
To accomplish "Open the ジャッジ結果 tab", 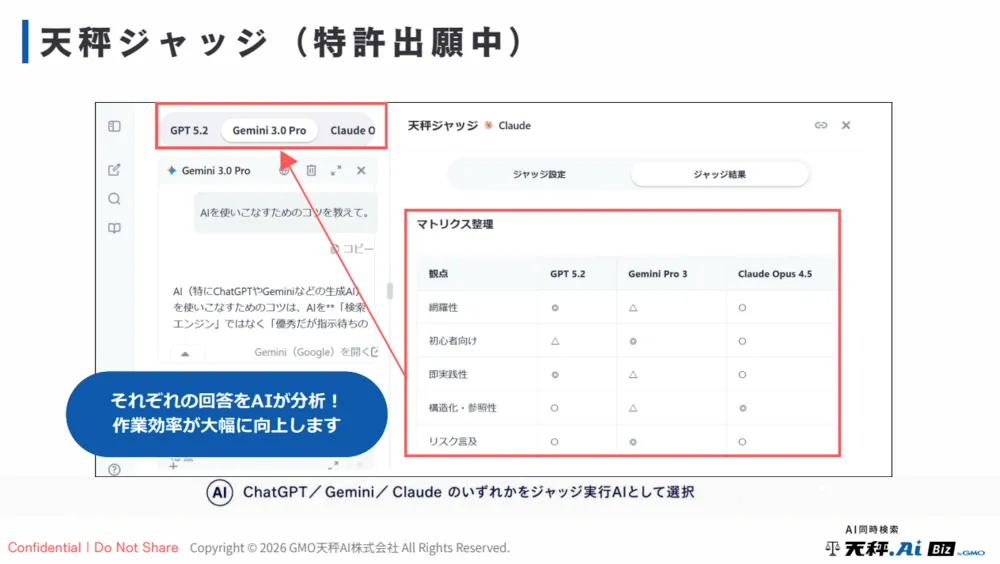I will (719, 174).
